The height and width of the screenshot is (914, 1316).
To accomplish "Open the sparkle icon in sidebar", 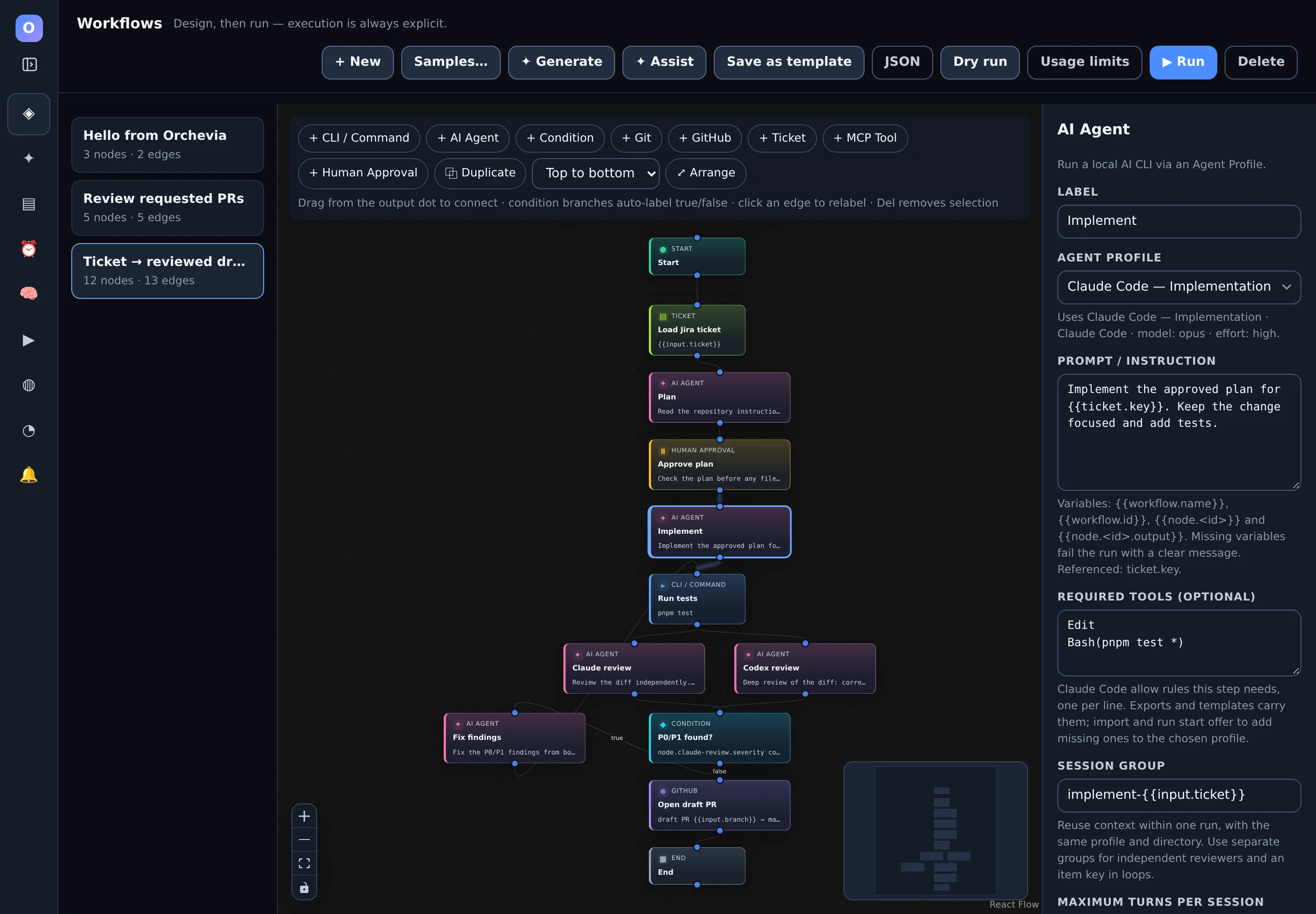I will click(x=29, y=158).
